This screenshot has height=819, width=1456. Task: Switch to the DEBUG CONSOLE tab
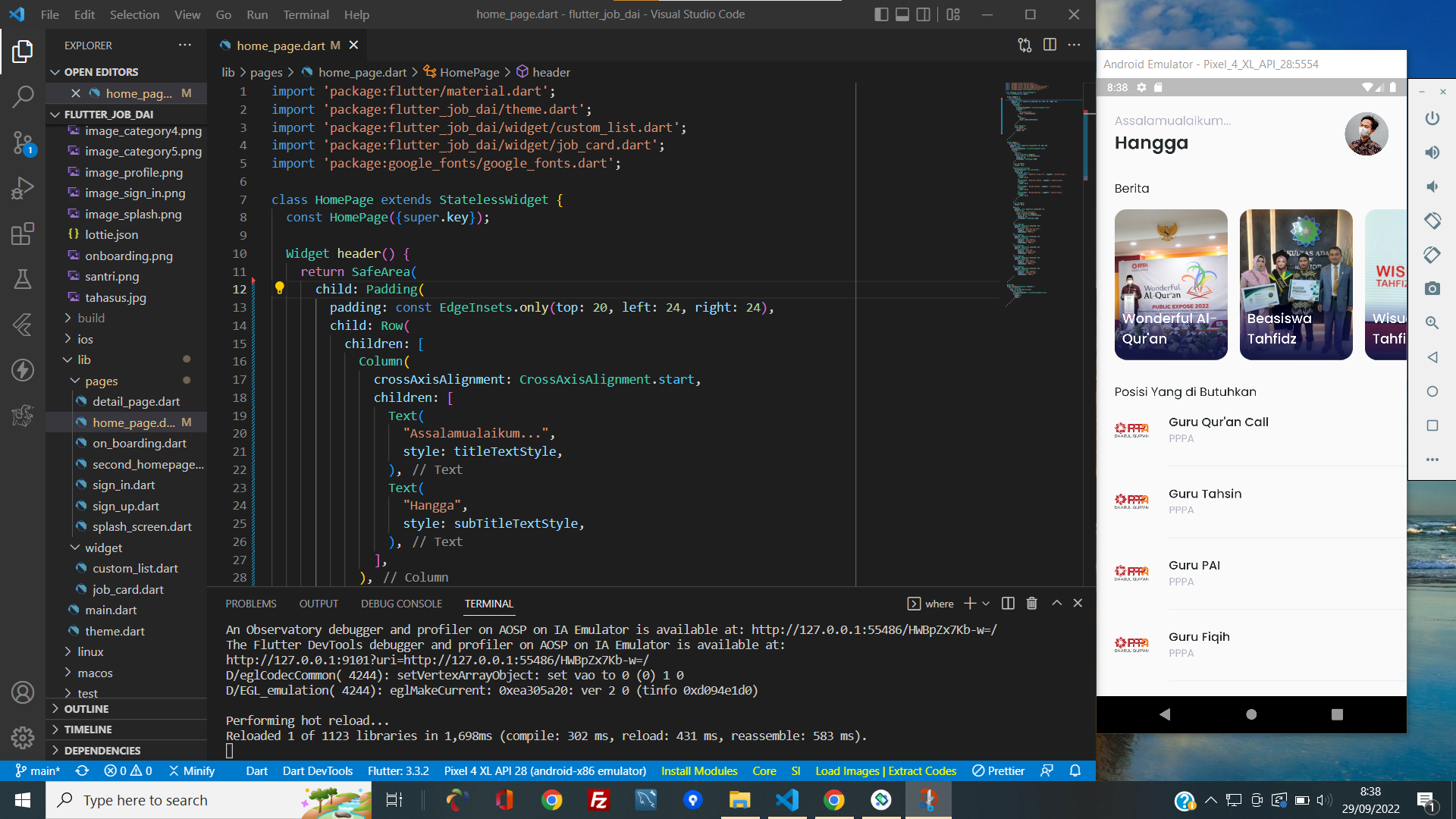(401, 603)
